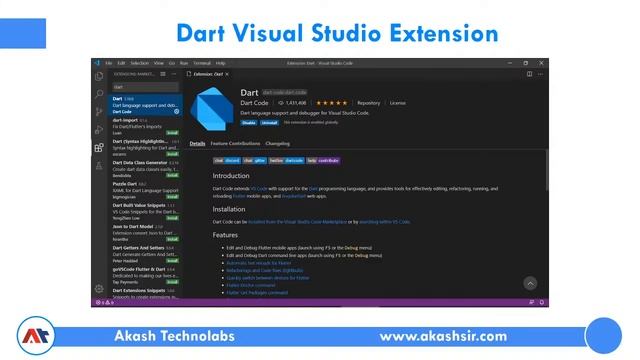Open the Manage gear icon at bottom left
This screenshot has width=640, height=360.
point(99,289)
